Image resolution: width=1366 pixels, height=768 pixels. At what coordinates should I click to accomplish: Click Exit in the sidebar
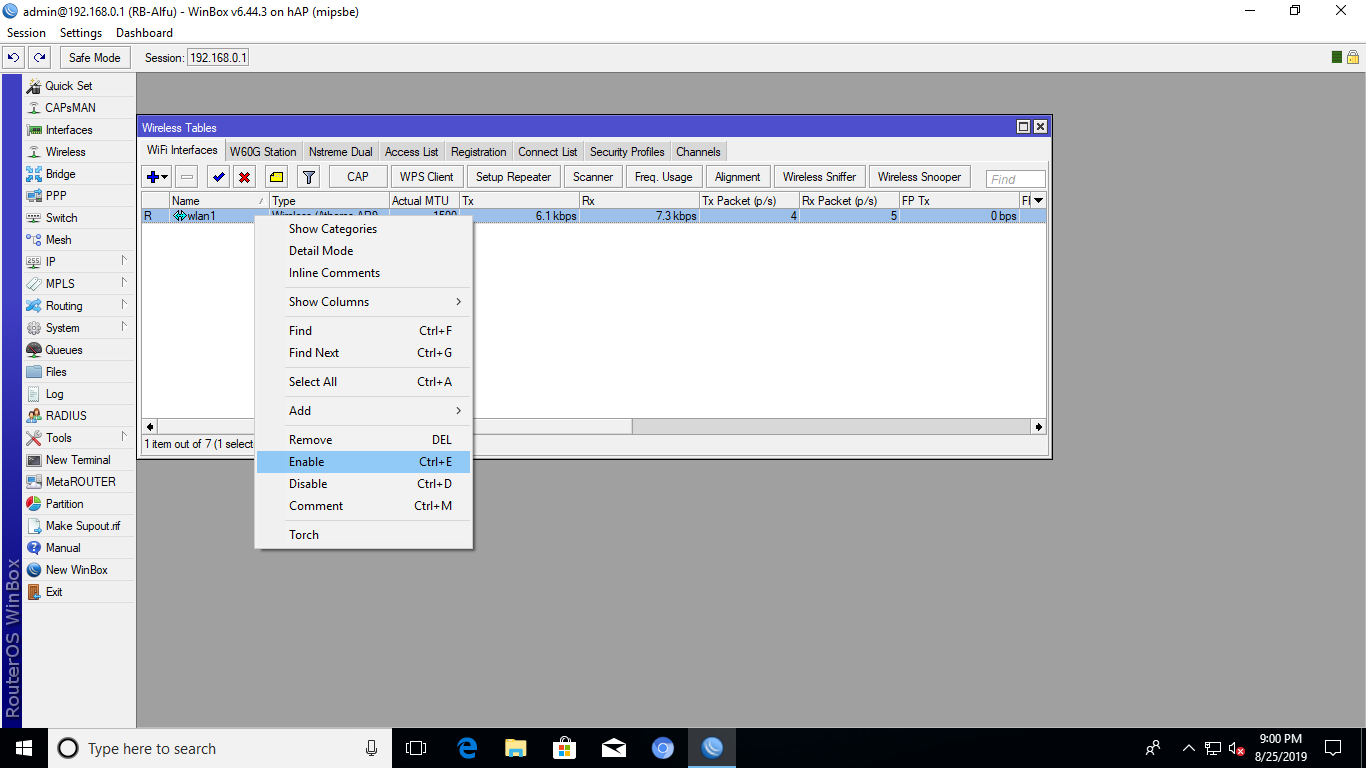click(78, 592)
